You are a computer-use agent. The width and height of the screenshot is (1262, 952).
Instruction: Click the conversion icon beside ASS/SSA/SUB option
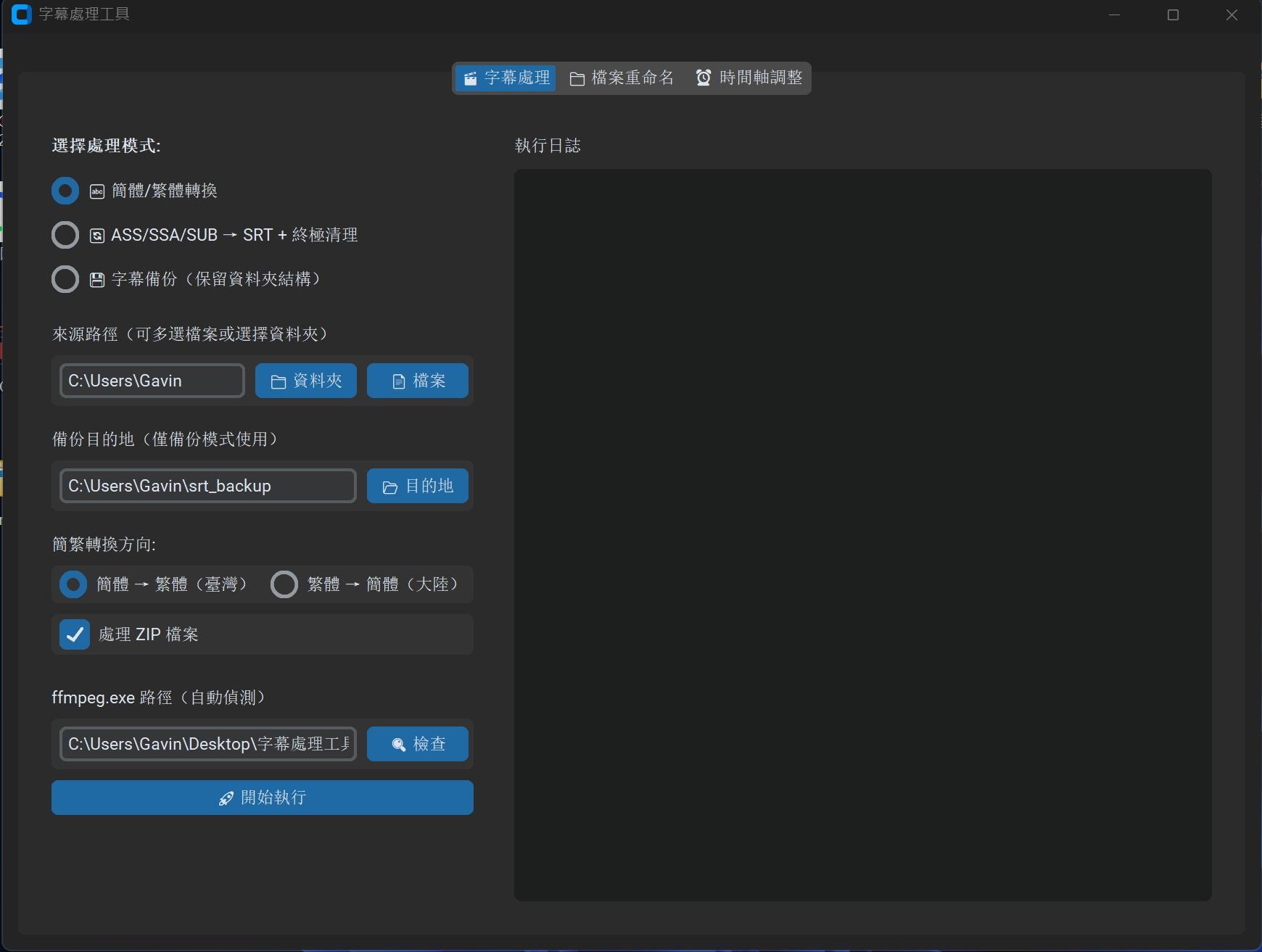pyautogui.click(x=96, y=235)
